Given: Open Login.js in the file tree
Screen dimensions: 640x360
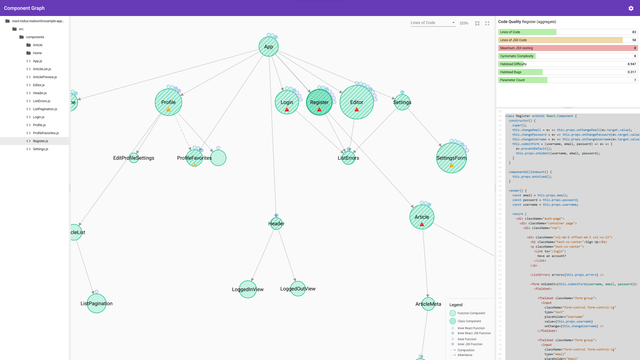Looking at the screenshot, I should point(35,117).
